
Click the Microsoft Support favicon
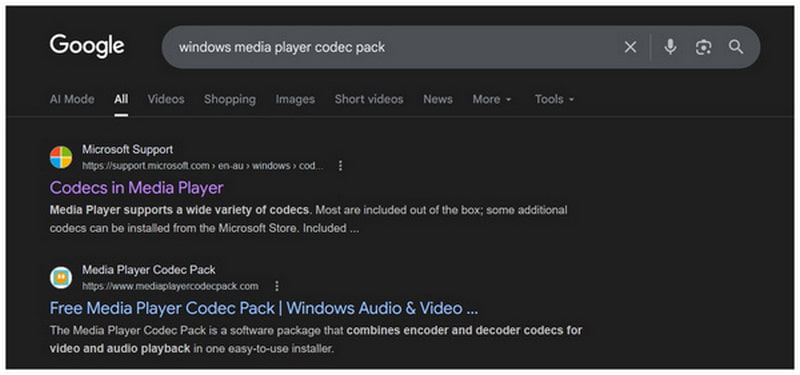click(61, 157)
